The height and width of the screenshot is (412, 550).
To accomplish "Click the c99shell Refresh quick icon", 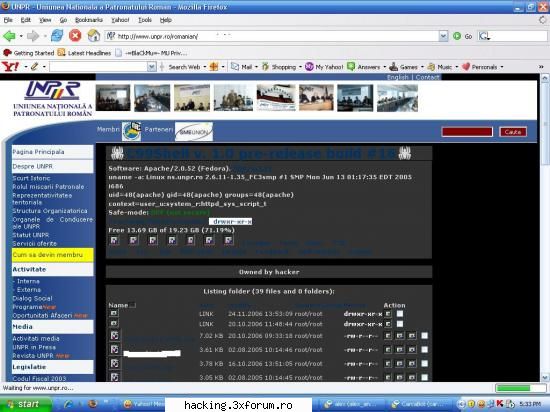I will (190, 240).
